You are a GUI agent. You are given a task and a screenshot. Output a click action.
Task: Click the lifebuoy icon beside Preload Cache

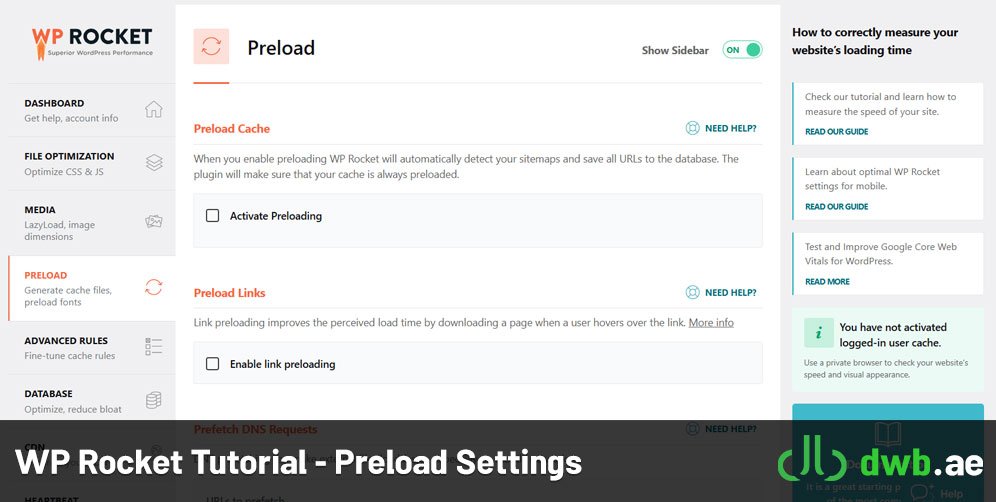point(692,128)
